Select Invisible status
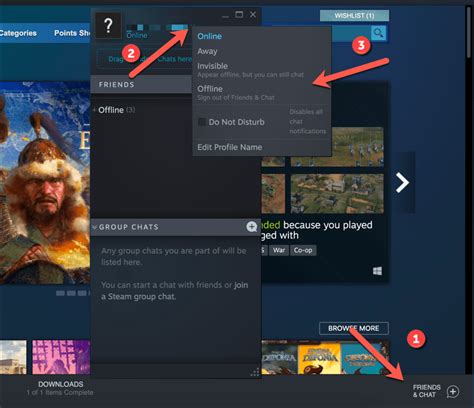474x408 pixels. (250, 70)
